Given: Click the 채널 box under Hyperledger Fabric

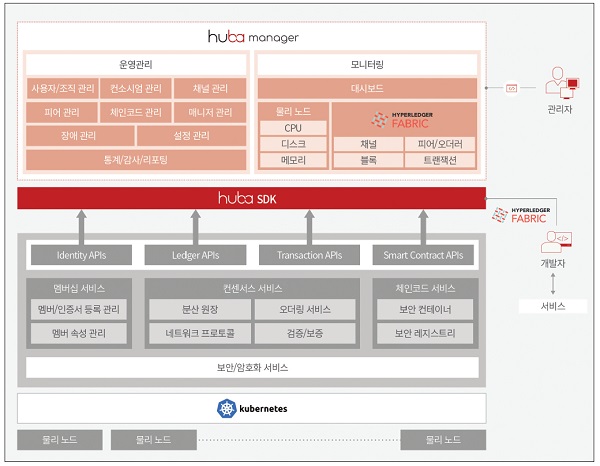Looking at the screenshot, I should point(368,144).
